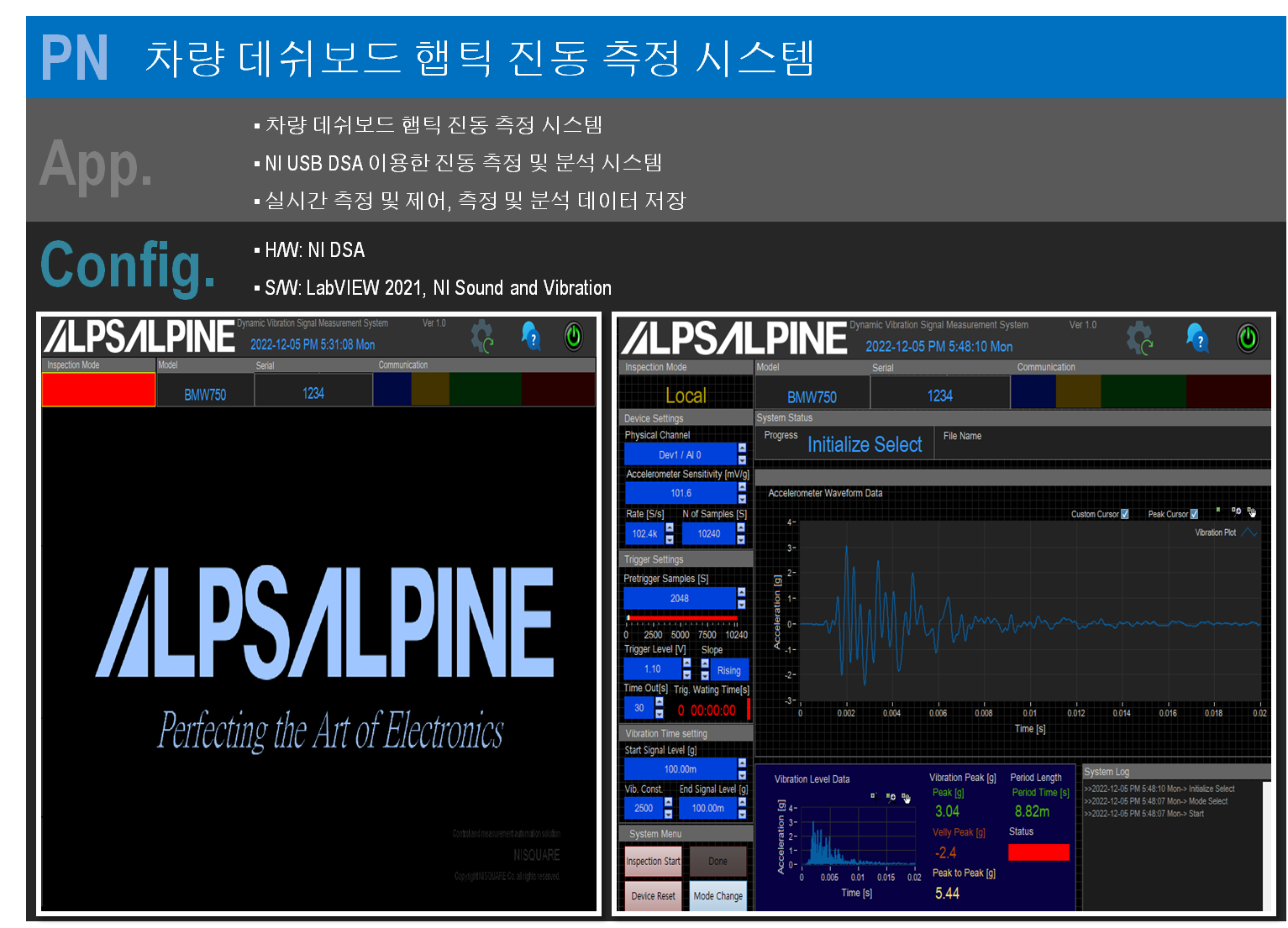This screenshot has height=928, width=1288.
Task: Click Vibration Plot legend line icon
Action: pyautogui.click(x=1249, y=532)
